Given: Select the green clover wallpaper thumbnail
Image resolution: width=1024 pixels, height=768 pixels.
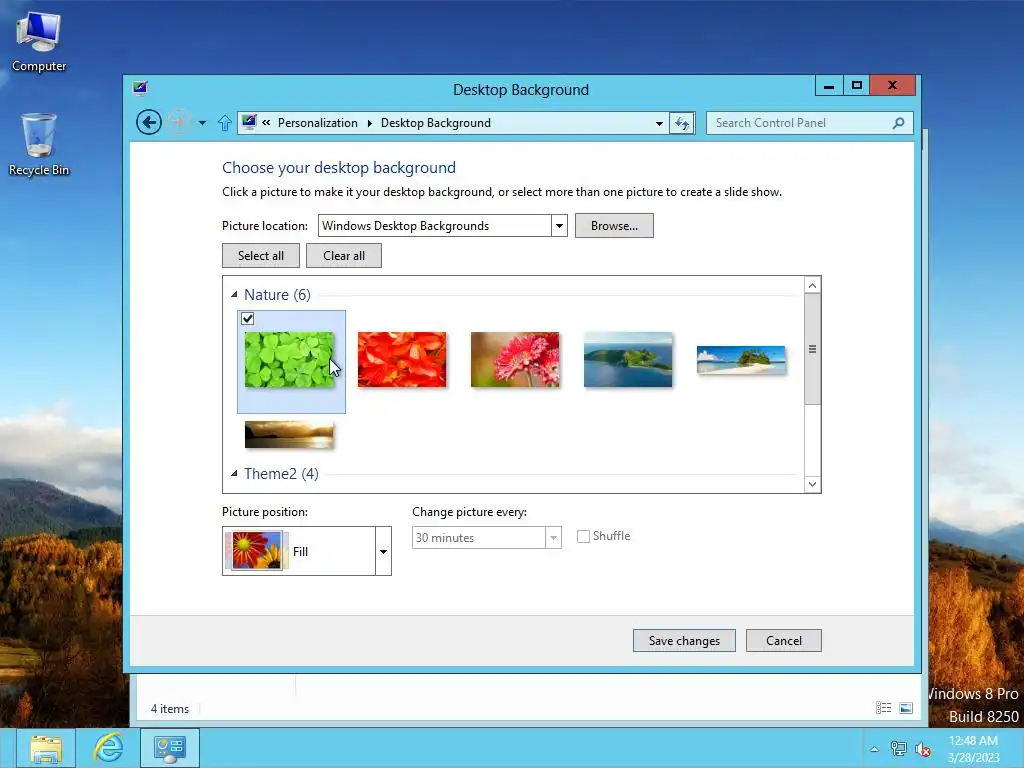Looking at the screenshot, I should 289,360.
